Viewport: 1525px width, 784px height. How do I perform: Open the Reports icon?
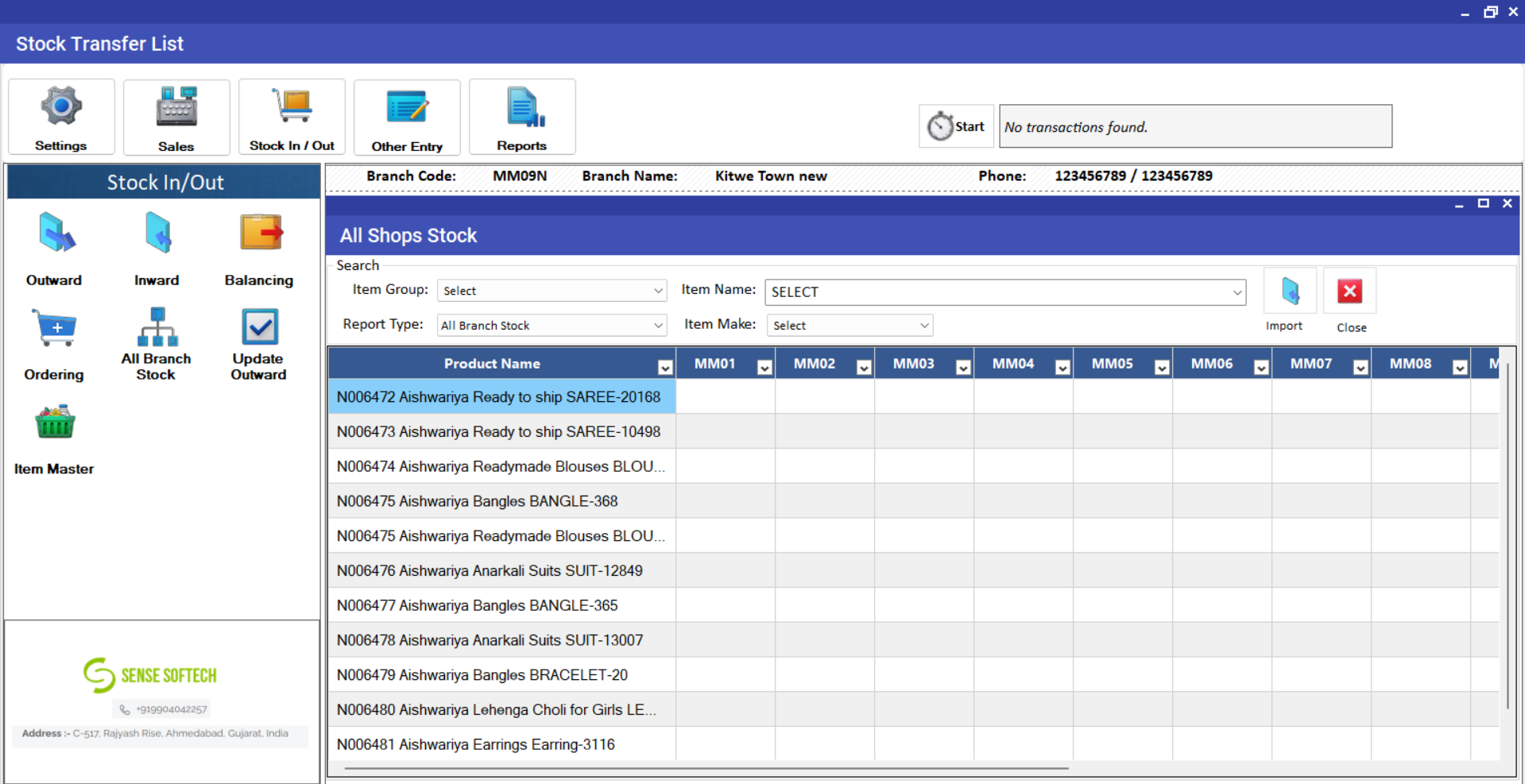522,117
